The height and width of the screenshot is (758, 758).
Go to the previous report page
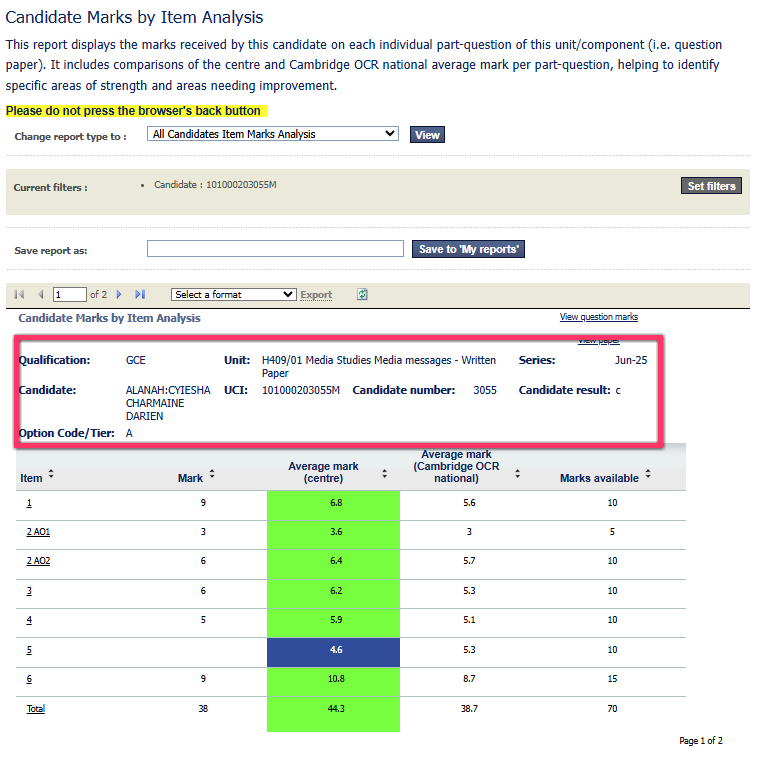click(41, 295)
